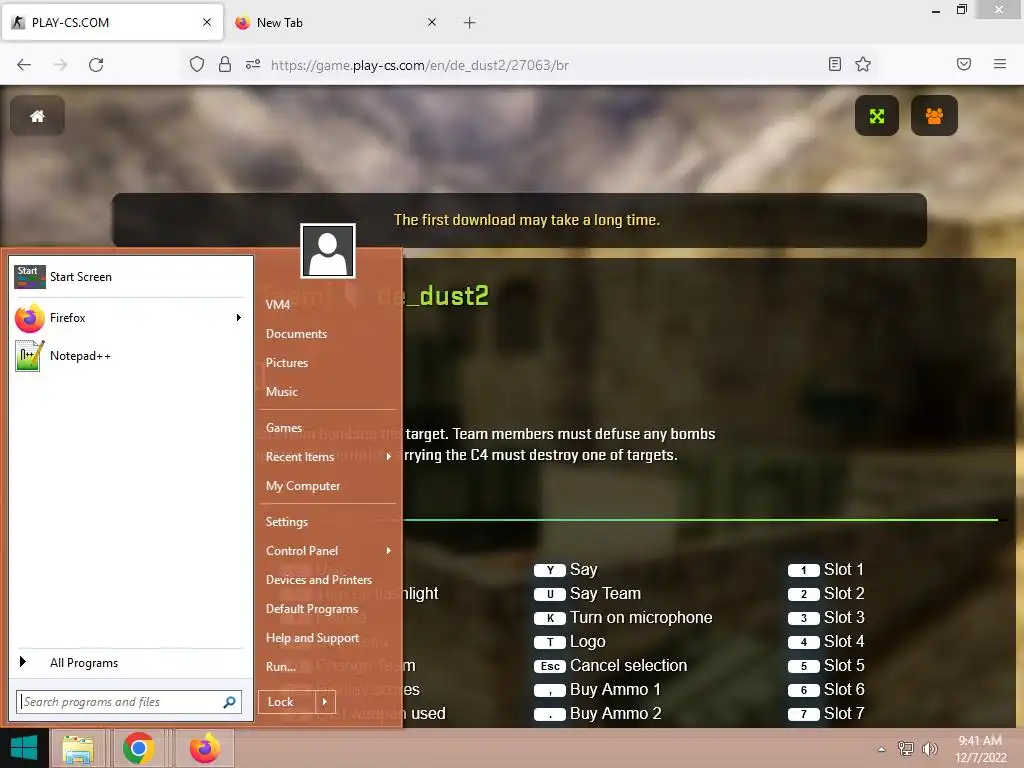Open Firefox hamburger application menu
Screen dimensions: 1024x768
point(1000,64)
